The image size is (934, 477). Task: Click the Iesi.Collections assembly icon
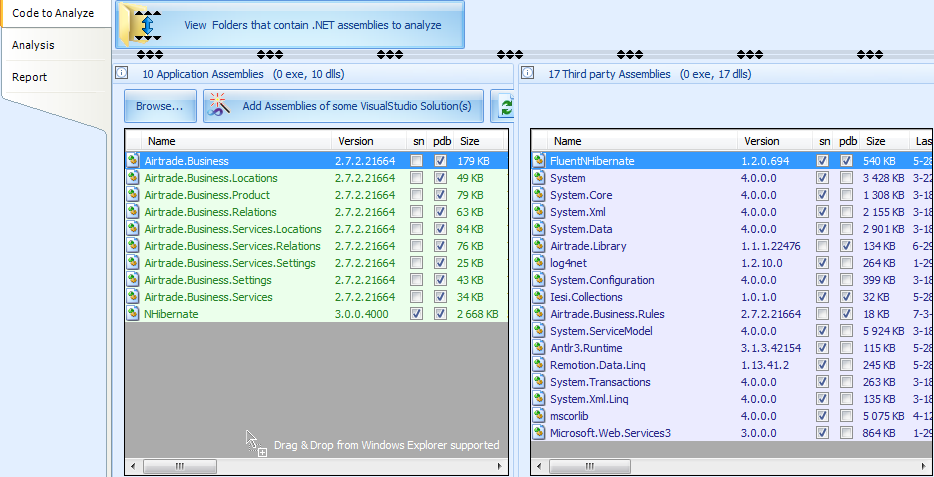click(539, 297)
